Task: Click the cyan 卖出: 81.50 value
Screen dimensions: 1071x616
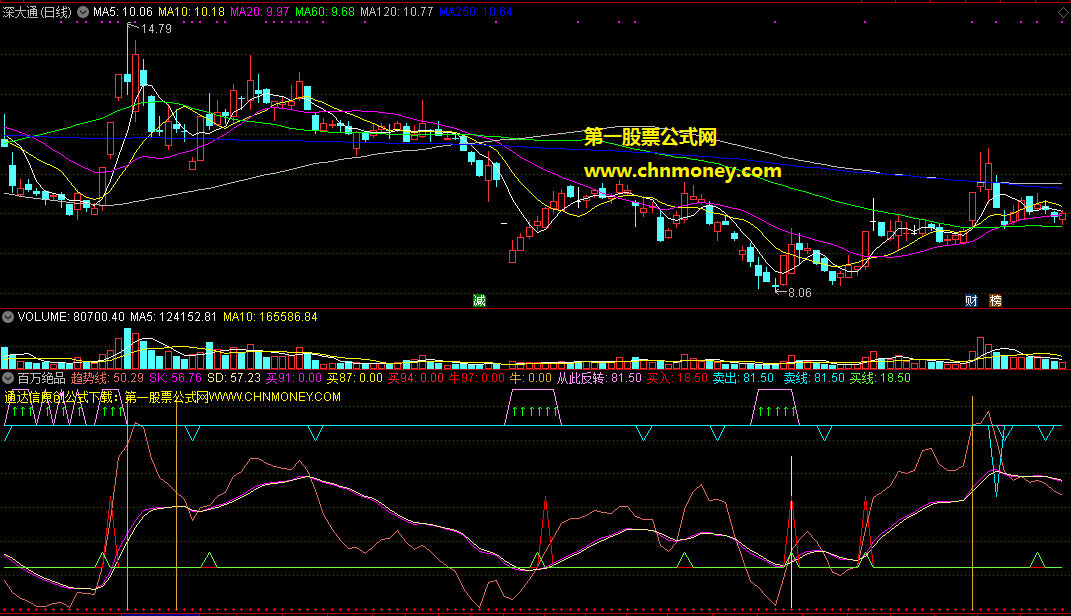Action: coord(743,378)
